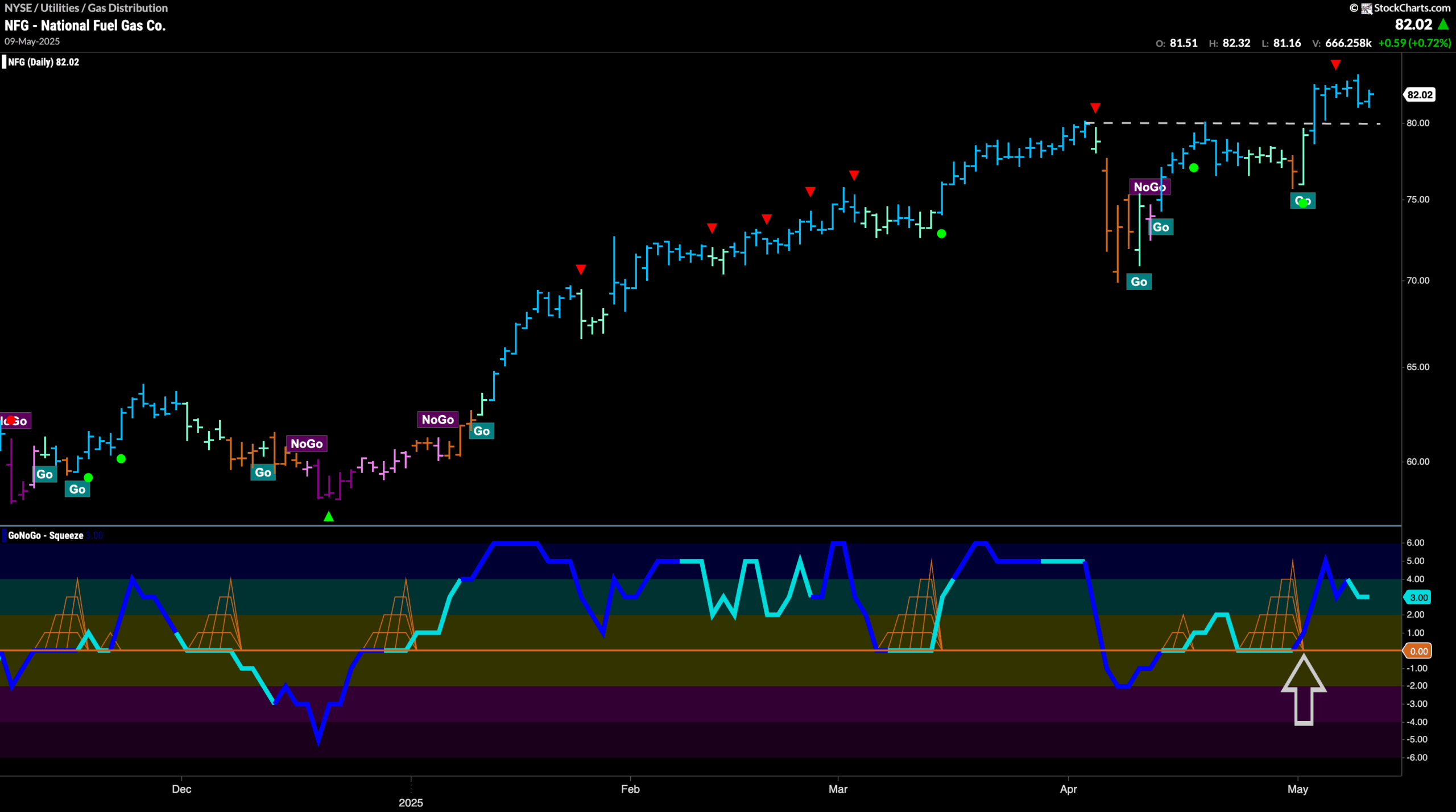Select the green circle on the May Go label
This screenshot has width=1456, height=812.
click(1302, 203)
